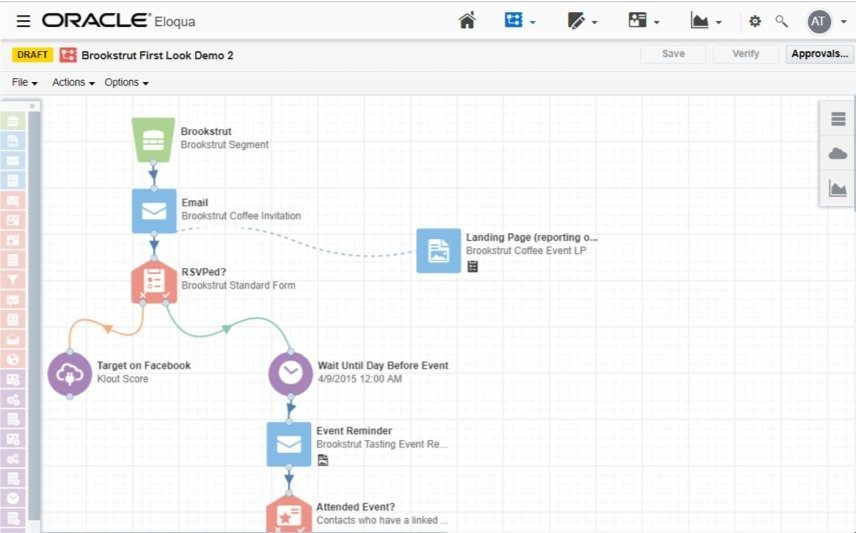856x533 pixels.
Task: Open the Insight chart icon in top bar
Action: (x=699, y=21)
